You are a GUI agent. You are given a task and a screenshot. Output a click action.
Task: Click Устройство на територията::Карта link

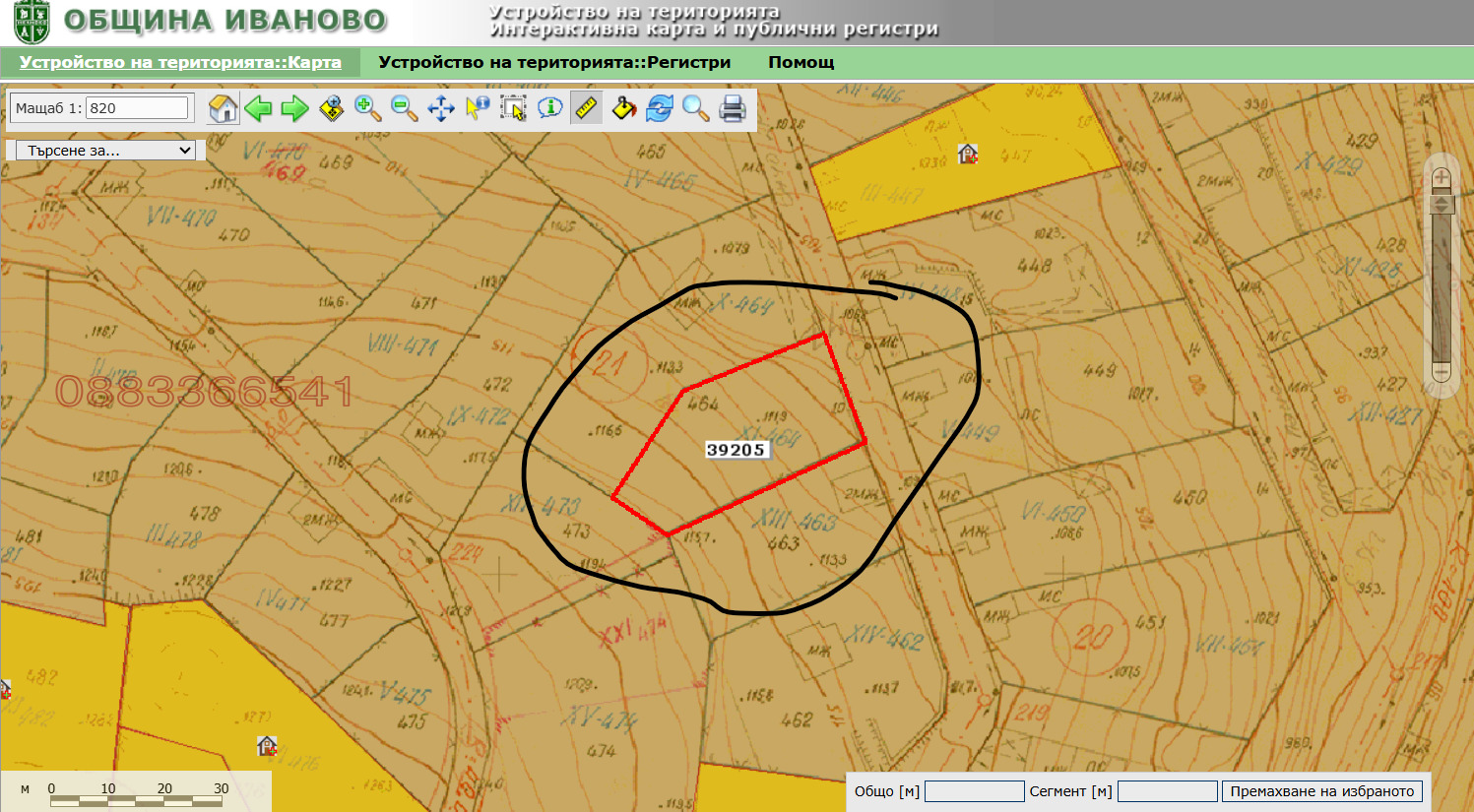pyautogui.click(x=180, y=62)
